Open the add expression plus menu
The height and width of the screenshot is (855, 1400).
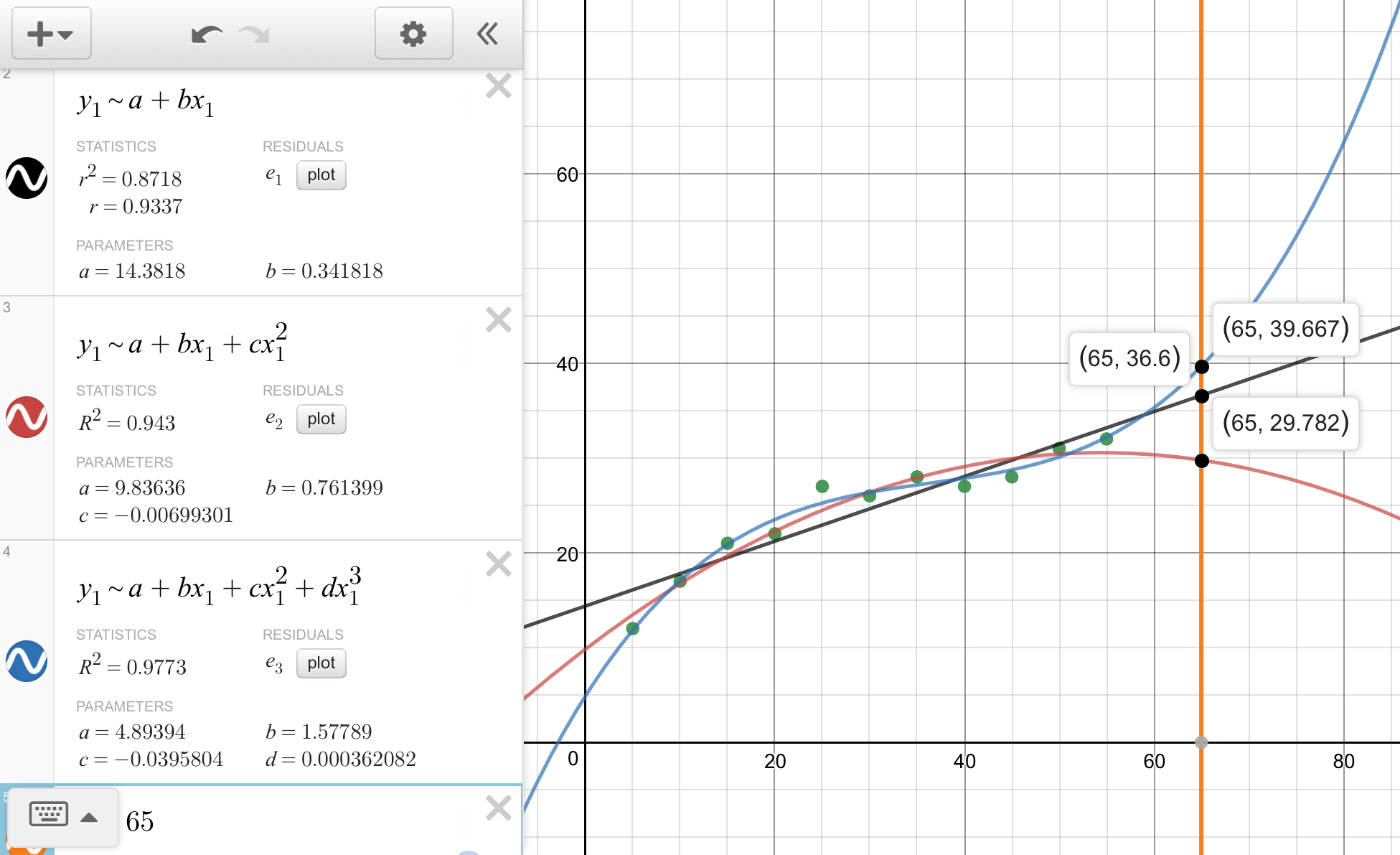coord(50,34)
